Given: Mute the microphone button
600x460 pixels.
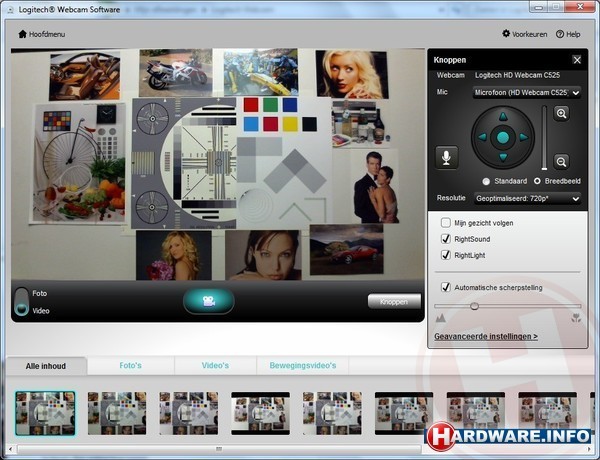Looking at the screenshot, I should tap(446, 157).
